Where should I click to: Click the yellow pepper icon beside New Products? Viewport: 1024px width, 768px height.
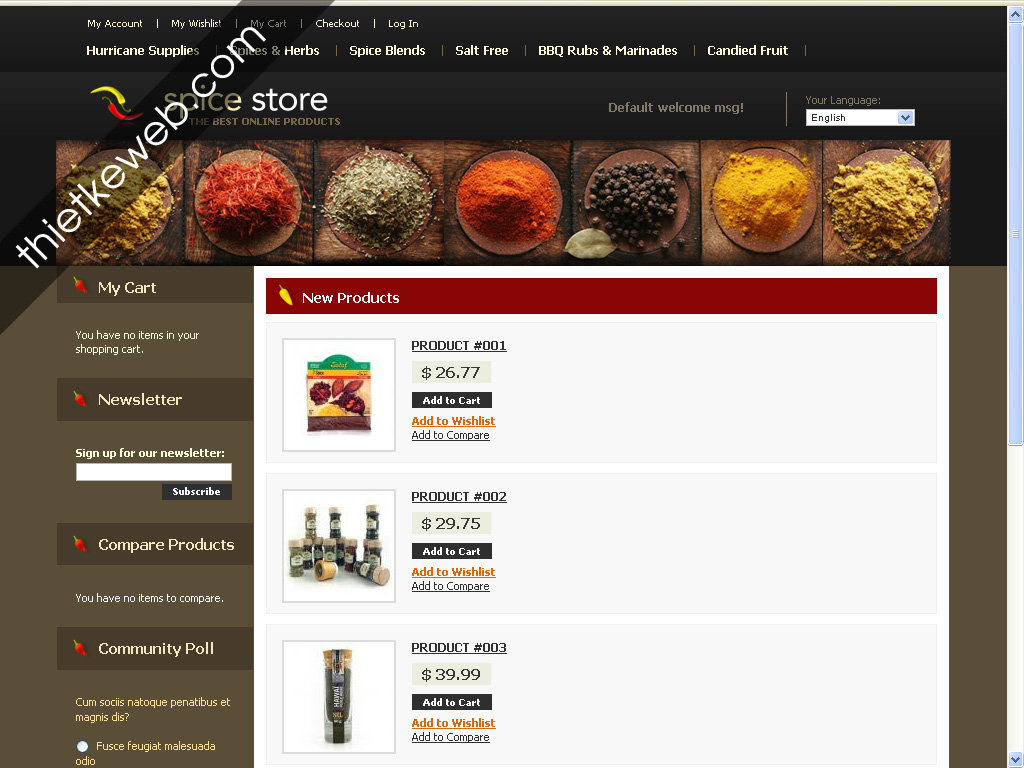tap(285, 295)
